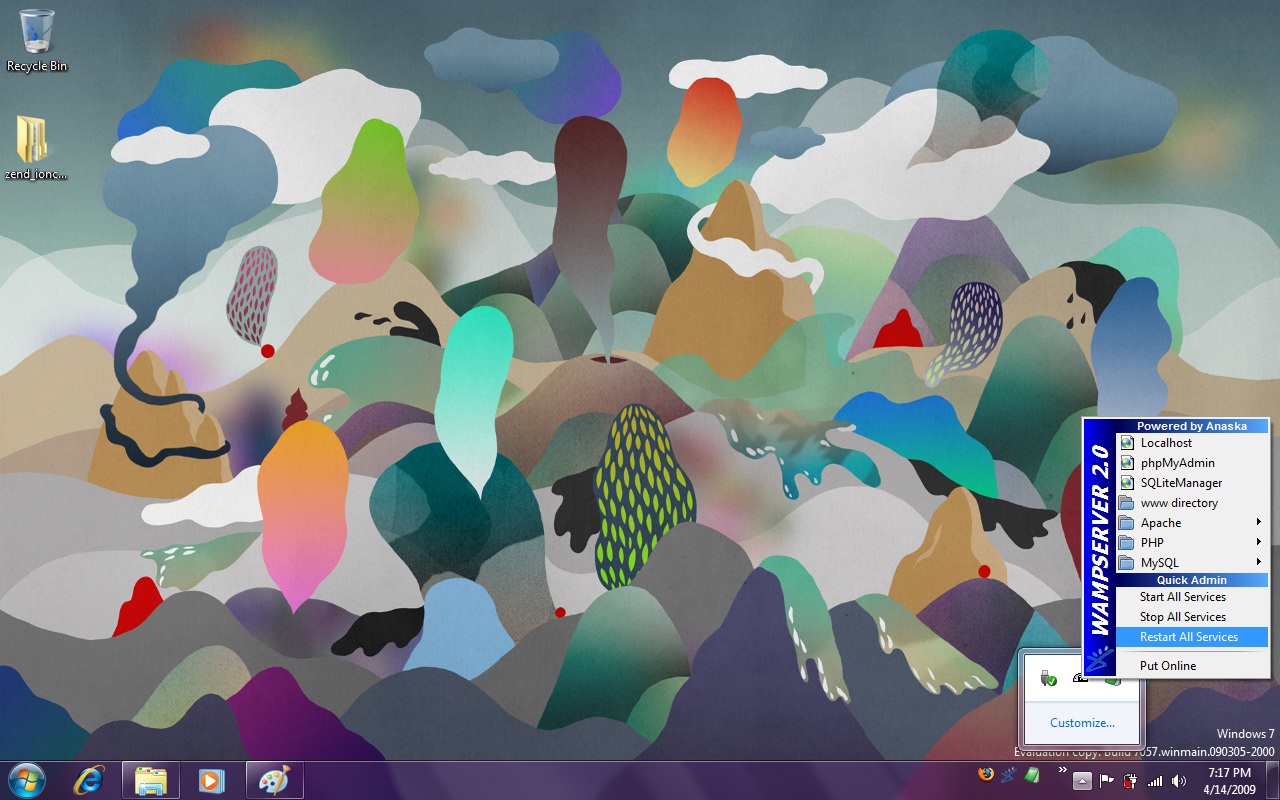Image resolution: width=1280 pixels, height=800 pixels.
Task: Click the Firefox icon in the taskbar tray
Action: (987, 775)
